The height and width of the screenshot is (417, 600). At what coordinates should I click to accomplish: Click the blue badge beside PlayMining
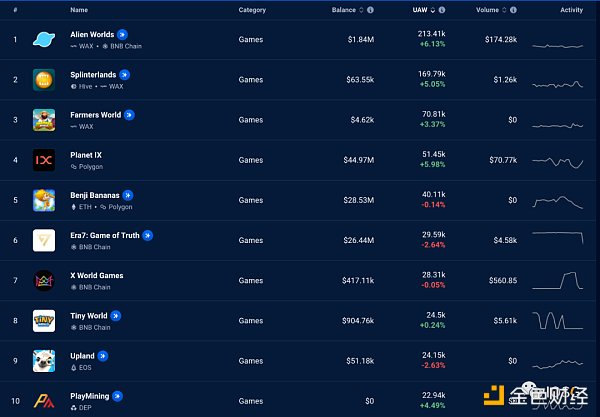tap(117, 396)
